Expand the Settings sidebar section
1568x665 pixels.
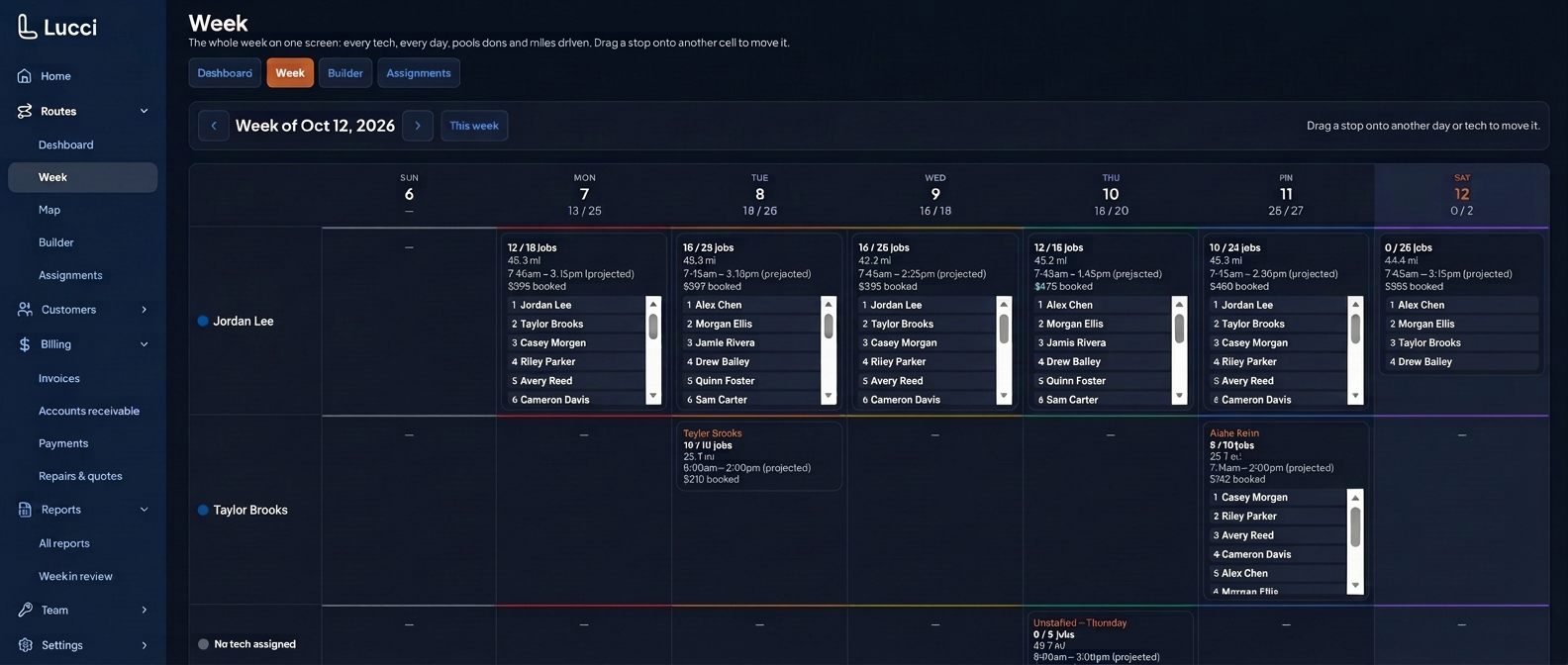click(x=144, y=645)
